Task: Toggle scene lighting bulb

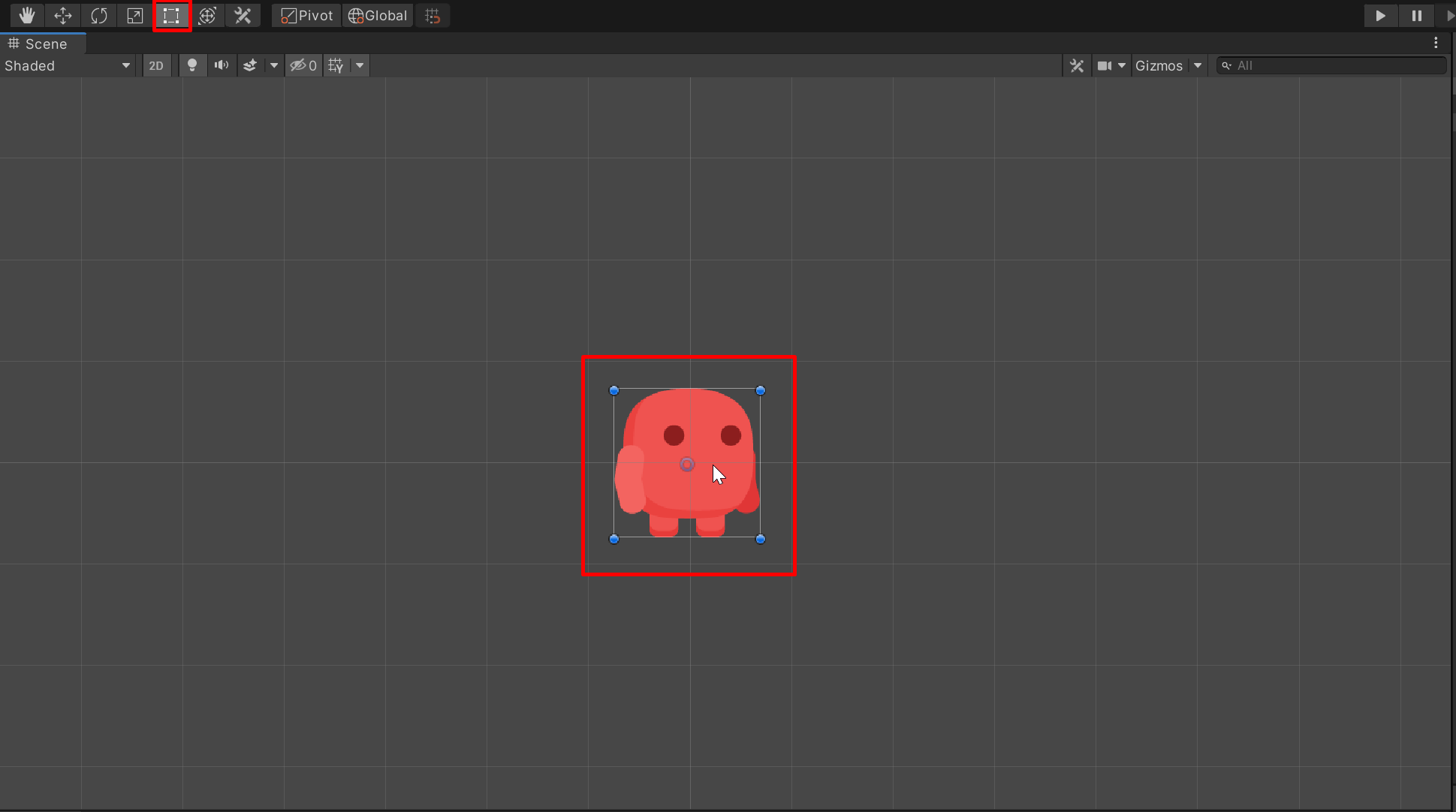Action: pos(192,66)
